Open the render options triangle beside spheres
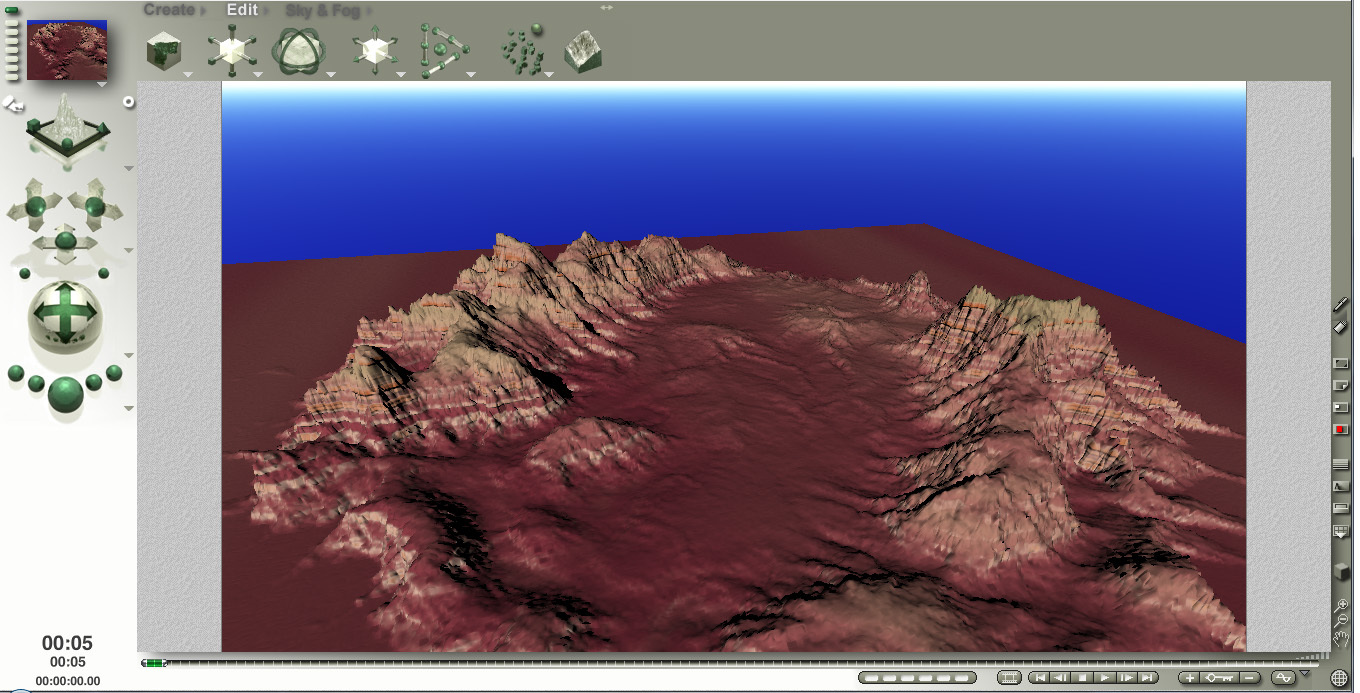1360x693 pixels. pyautogui.click(x=129, y=408)
